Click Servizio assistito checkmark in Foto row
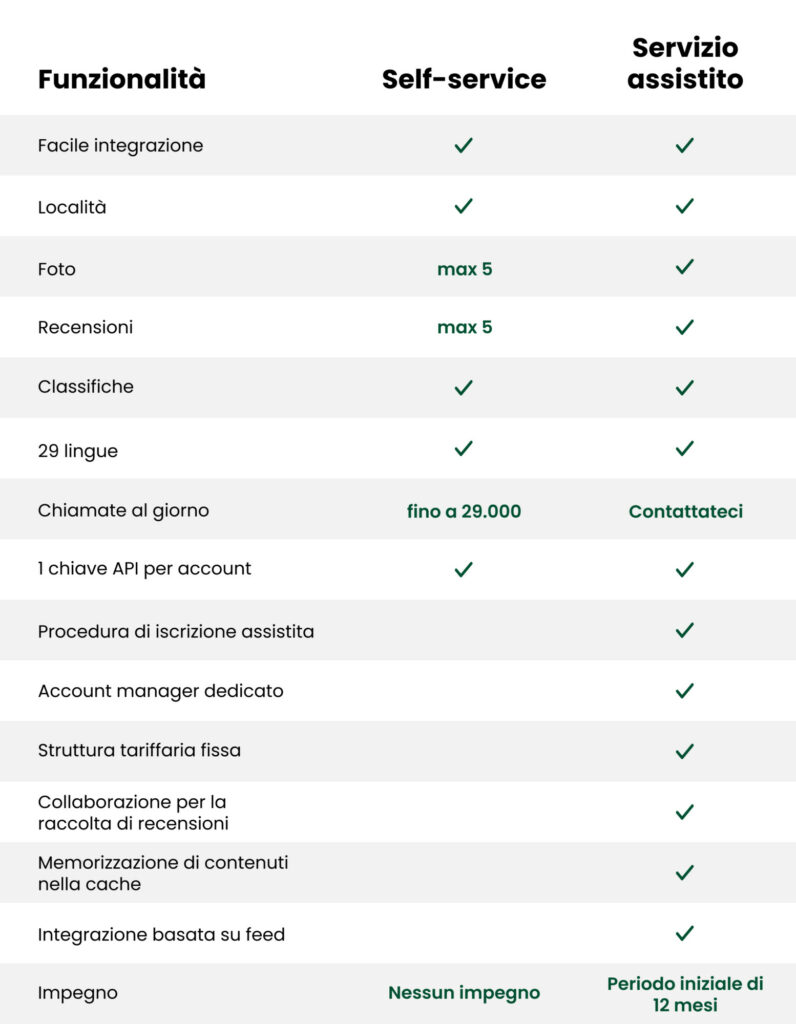Image resolution: width=796 pixels, height=1024 pixels. pyautogui.click(x=684, y=266)
